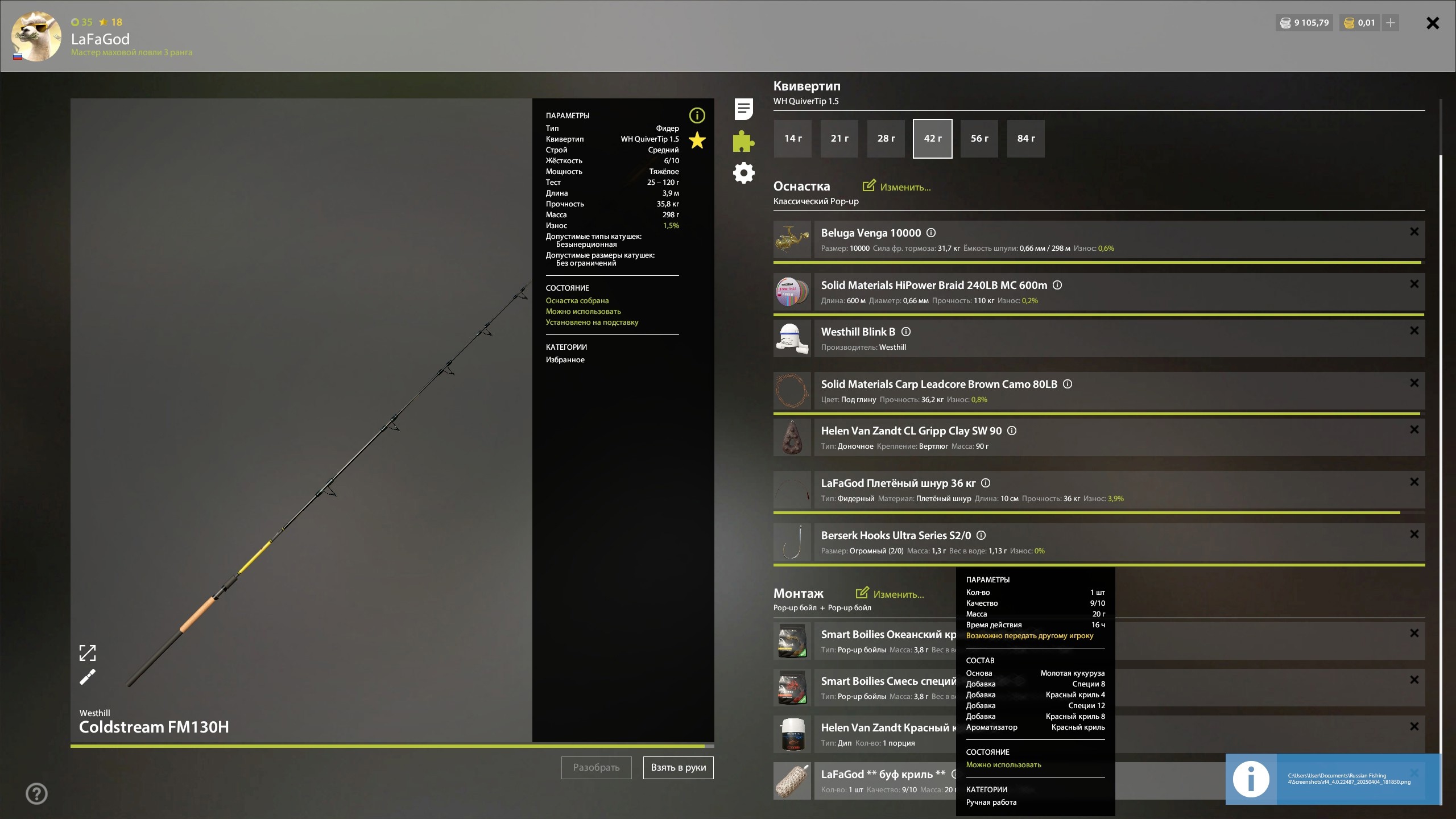
Task: Open the help question mark icon
Action: [36, 793]
